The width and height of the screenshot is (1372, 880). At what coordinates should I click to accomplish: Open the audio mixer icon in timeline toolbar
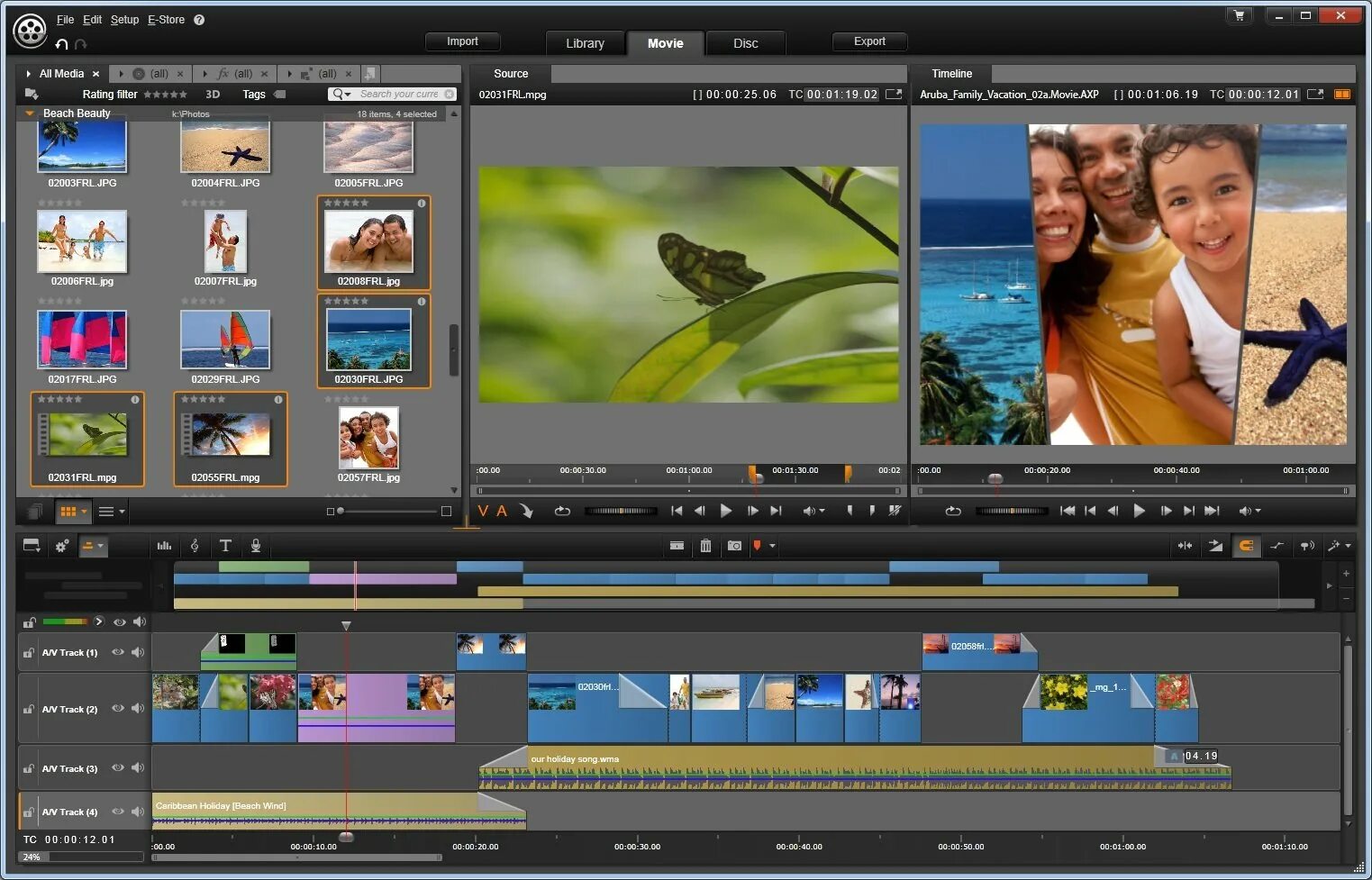[x=164, y=546]
